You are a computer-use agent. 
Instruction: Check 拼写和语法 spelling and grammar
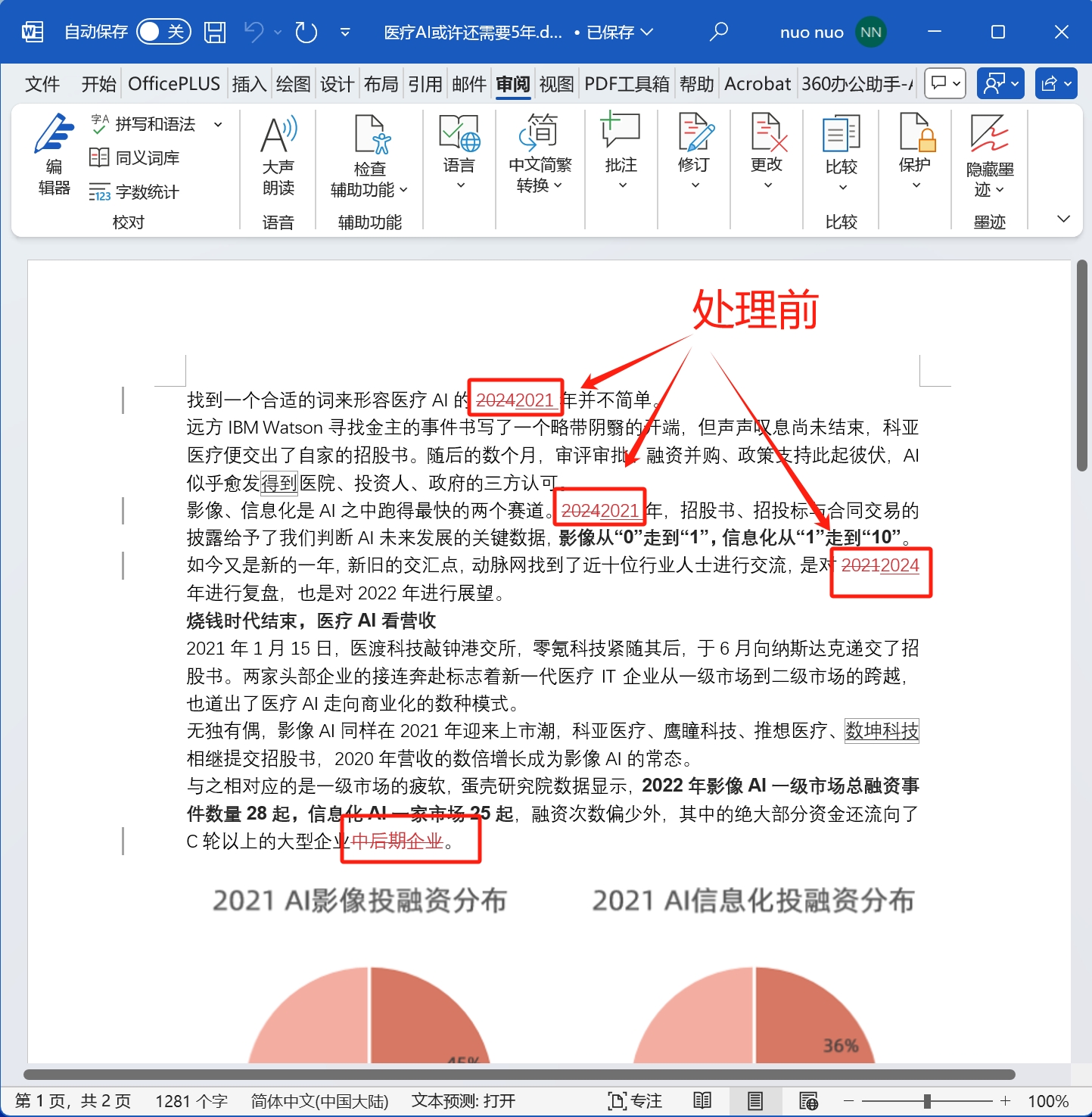pos(154,123)
